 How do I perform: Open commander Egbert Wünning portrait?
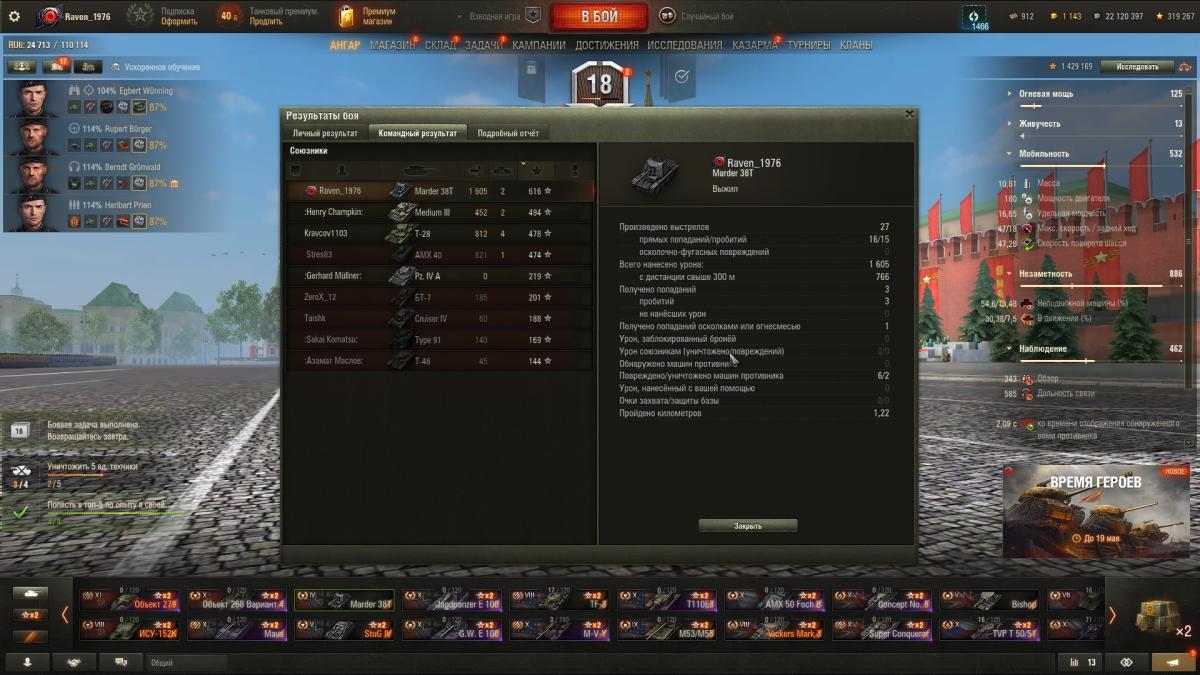point(32,99)
